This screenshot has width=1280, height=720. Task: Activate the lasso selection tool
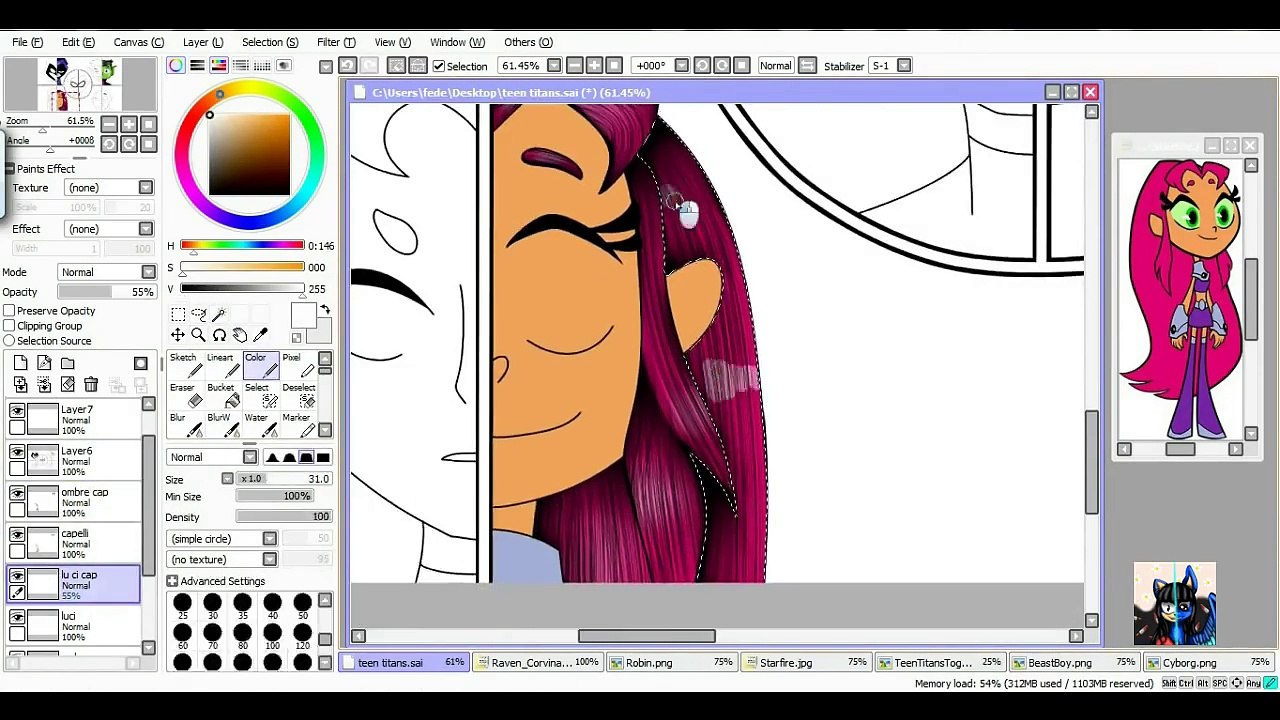(x=198, y=314)
